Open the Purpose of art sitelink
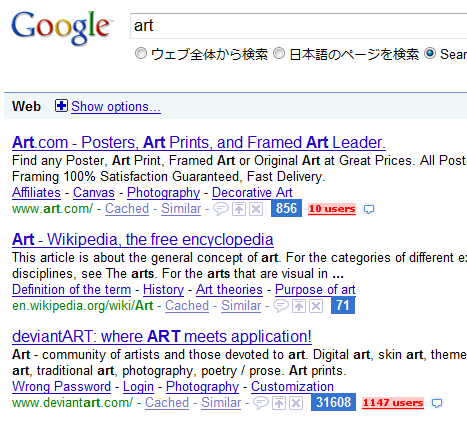 click(x=315, y=290)
